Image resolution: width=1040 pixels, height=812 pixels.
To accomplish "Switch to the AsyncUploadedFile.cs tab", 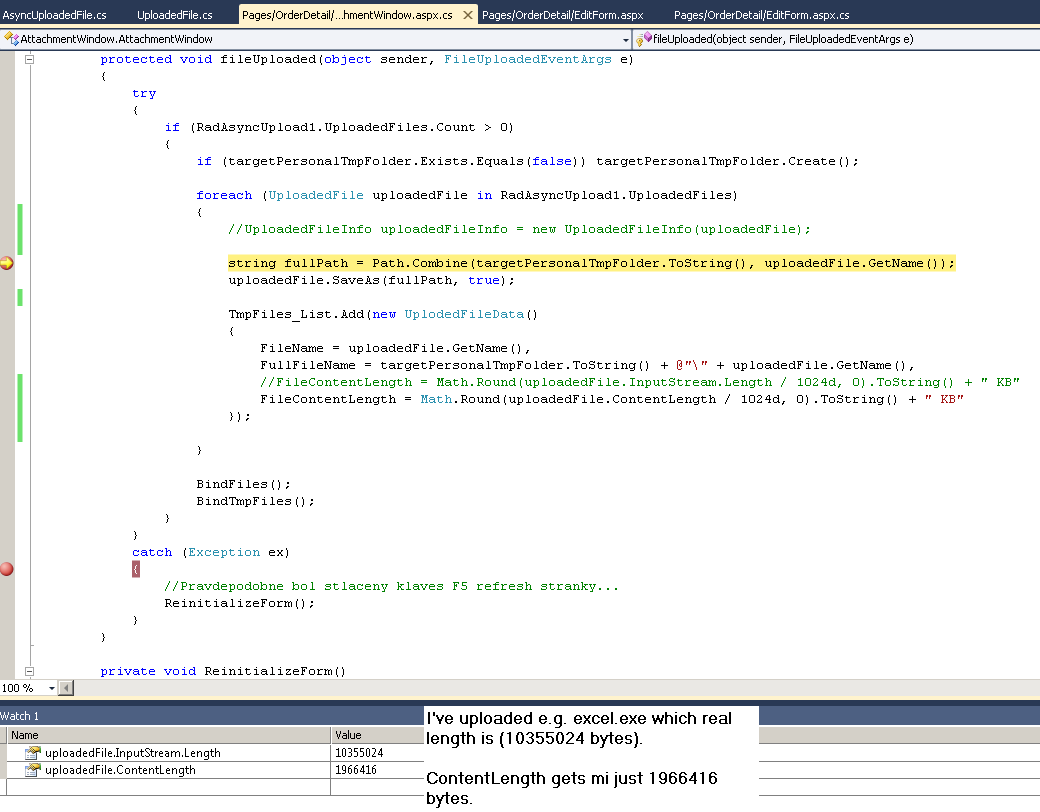I will click(55, 15).
